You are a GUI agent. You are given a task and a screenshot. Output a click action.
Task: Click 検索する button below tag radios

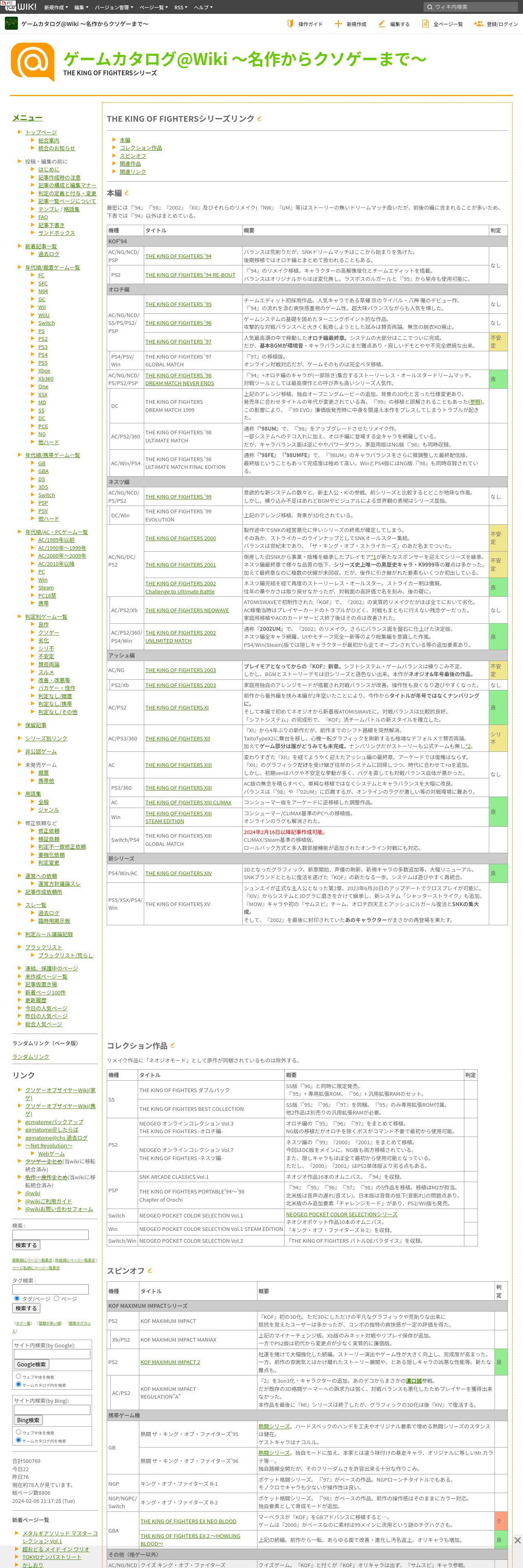coord(26,1308)
